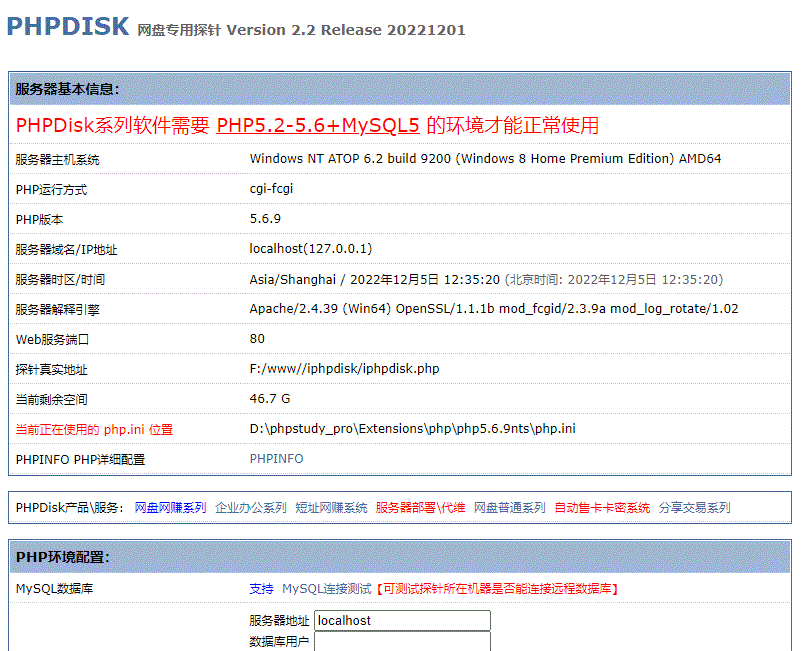The image size is (801, 651).
Task: Open the 企业办公系列 product link
Action: [251, 507]
